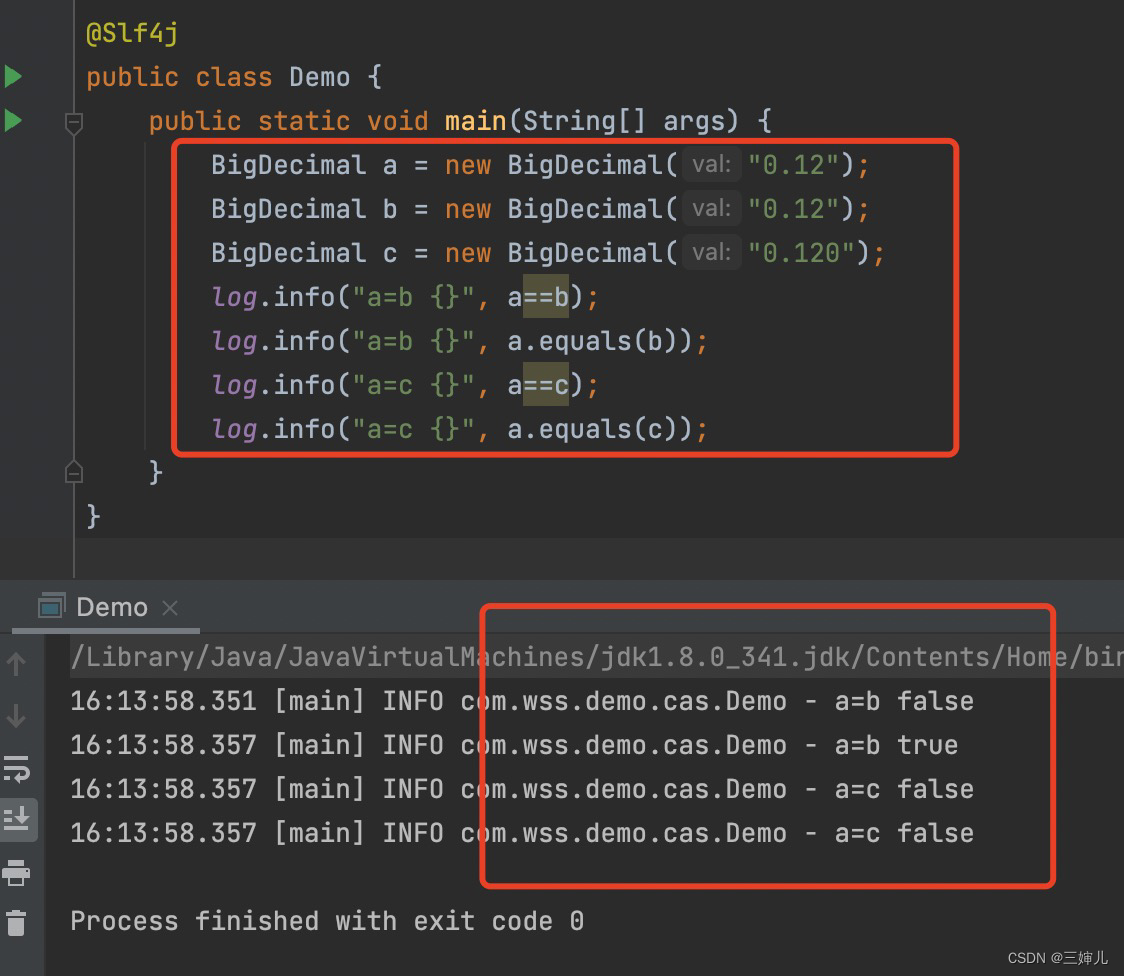
Task: Click the up arrow in run console
Action: tap(17, 663)
